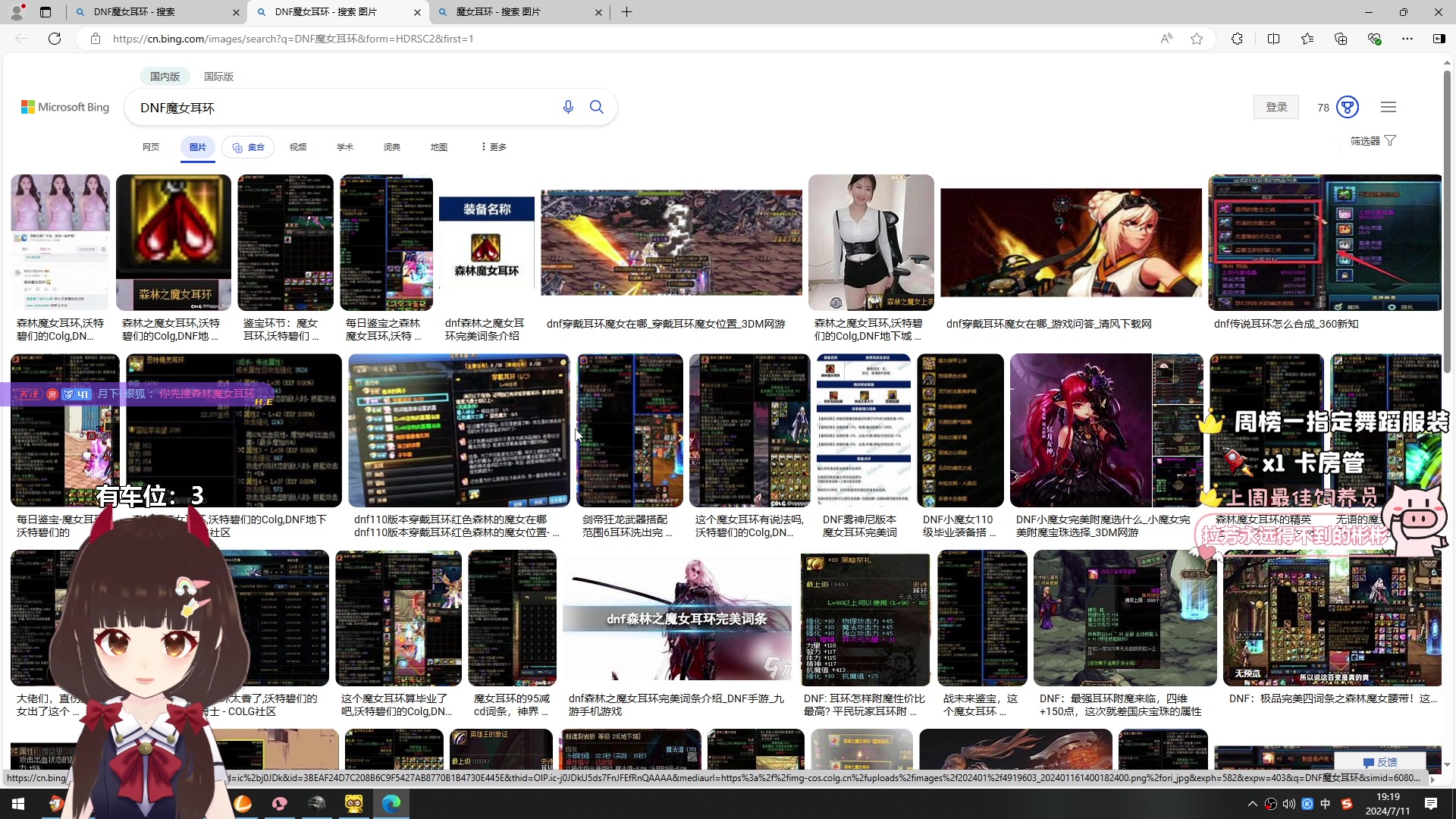Open the 集合 collections tab
Screen dimensions: 1456x819
pos(248,147)
